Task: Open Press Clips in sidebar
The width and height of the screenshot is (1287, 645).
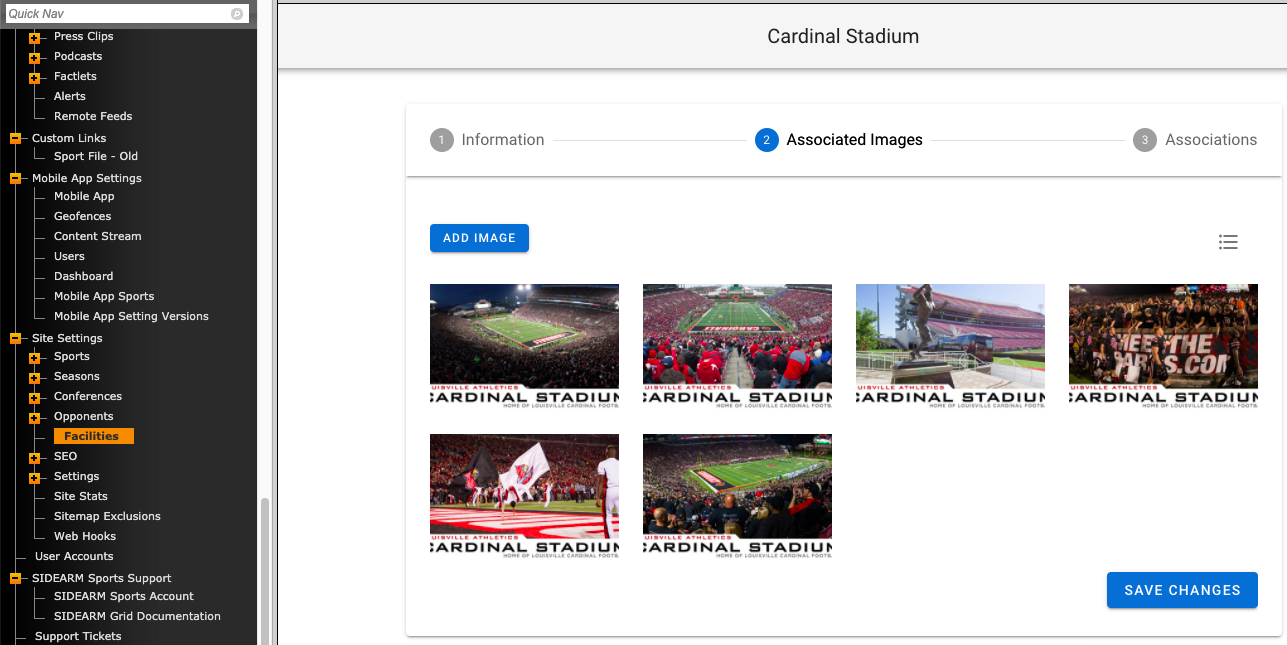Action: 83,36
